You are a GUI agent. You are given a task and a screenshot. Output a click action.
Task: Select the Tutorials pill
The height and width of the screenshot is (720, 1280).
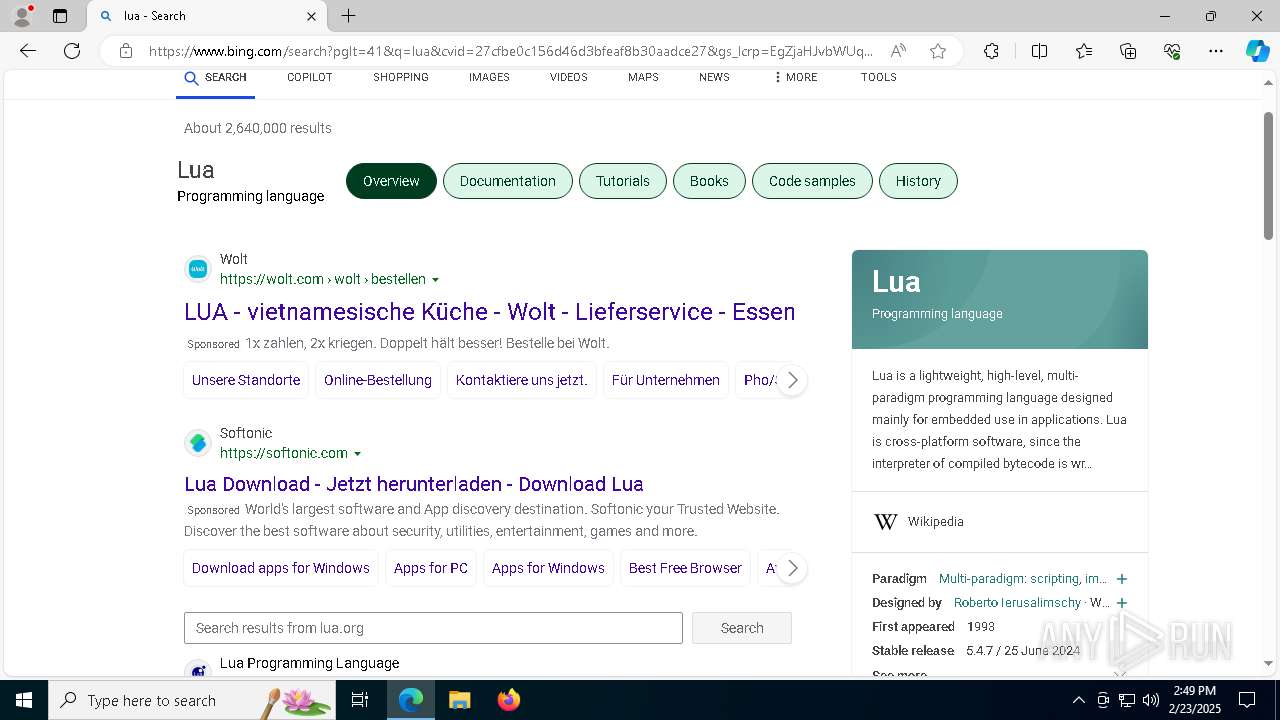[x=623, y=181]
